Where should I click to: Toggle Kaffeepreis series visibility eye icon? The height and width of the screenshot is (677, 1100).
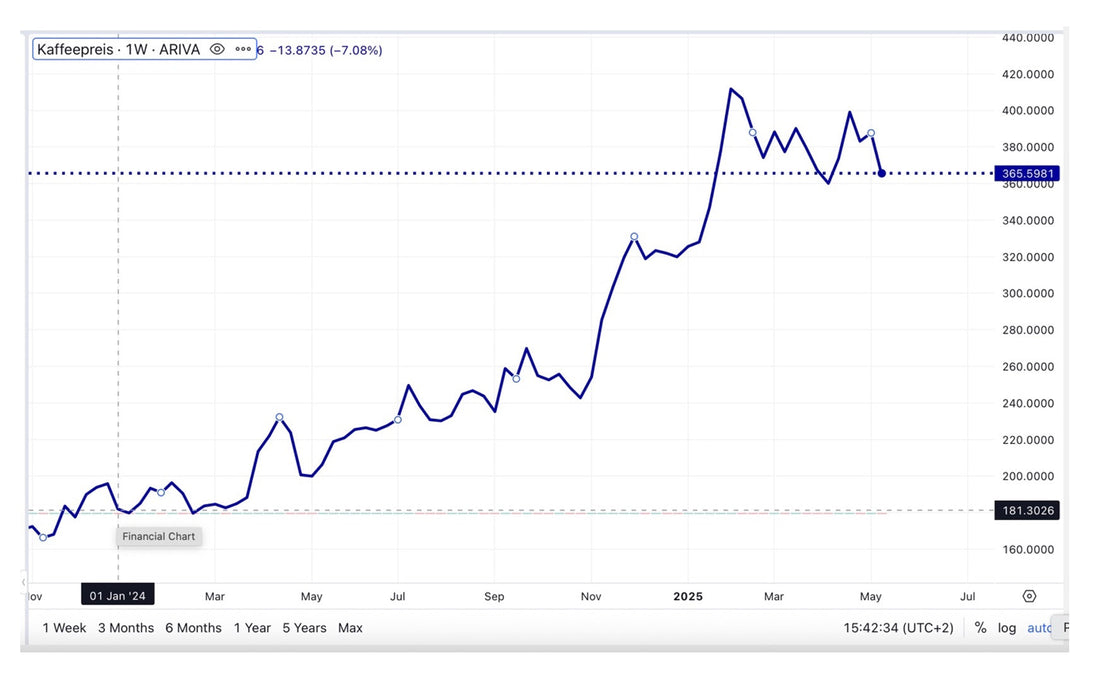(217, 49)
